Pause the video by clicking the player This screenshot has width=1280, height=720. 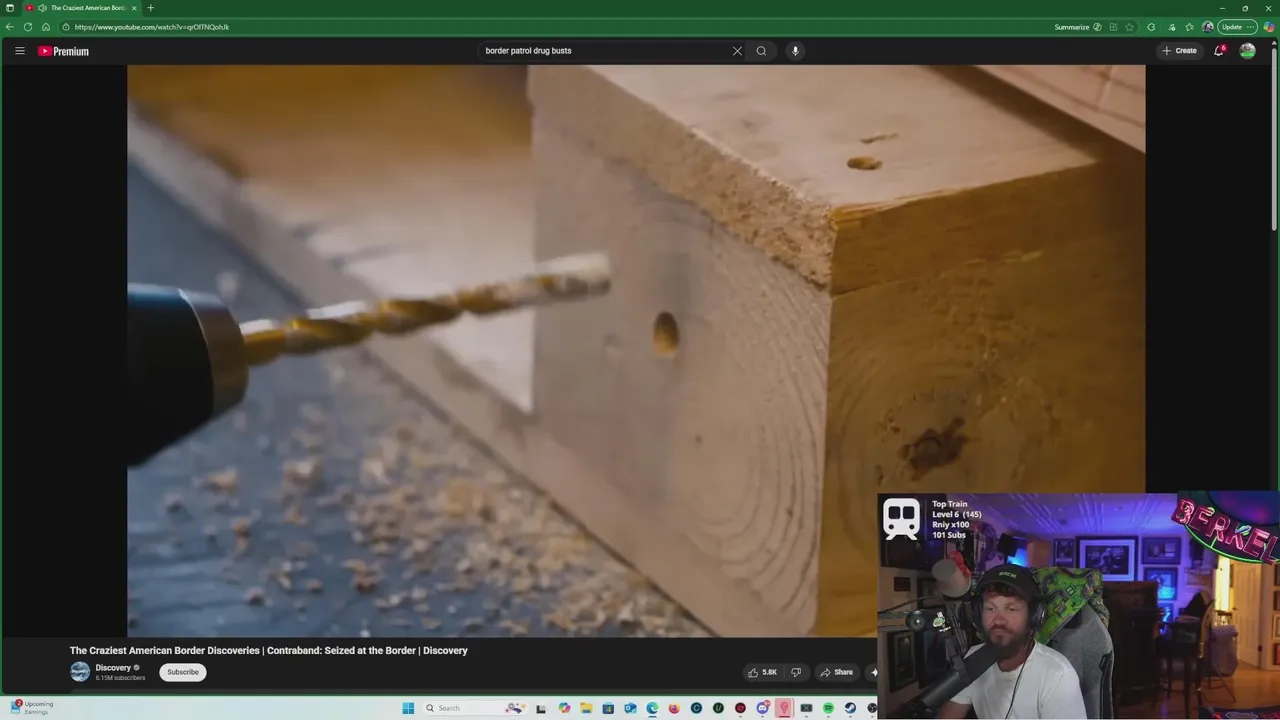pyautogui.click(x=636, y=351)
